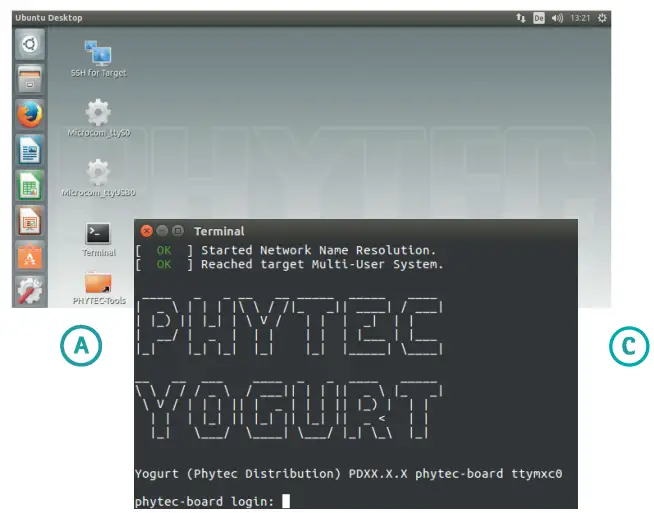Viewport: 654px width, 513px height.
Task: Click the phytec-board login prompt cursor
Action: (286, 501)
